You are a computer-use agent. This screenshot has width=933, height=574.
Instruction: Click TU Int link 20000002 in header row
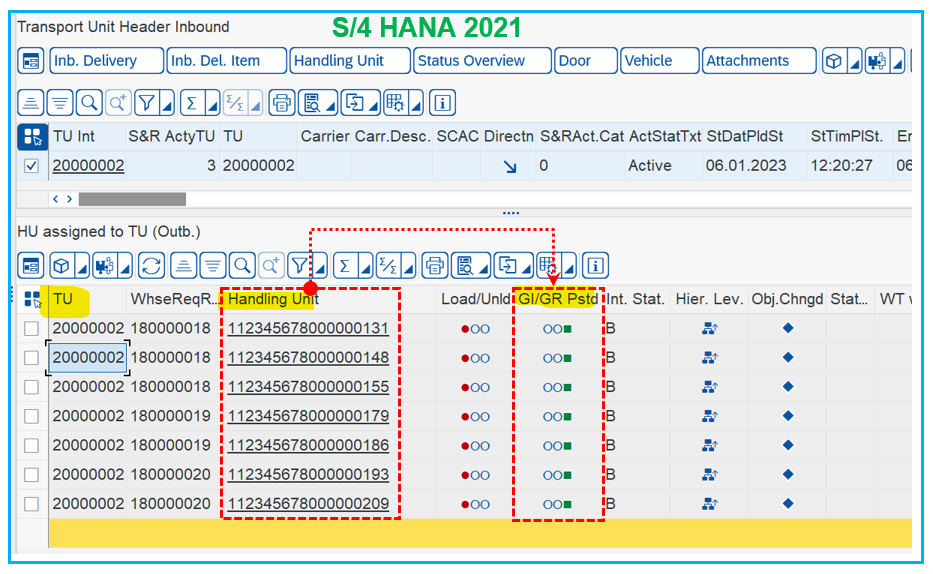coord(88,166)
